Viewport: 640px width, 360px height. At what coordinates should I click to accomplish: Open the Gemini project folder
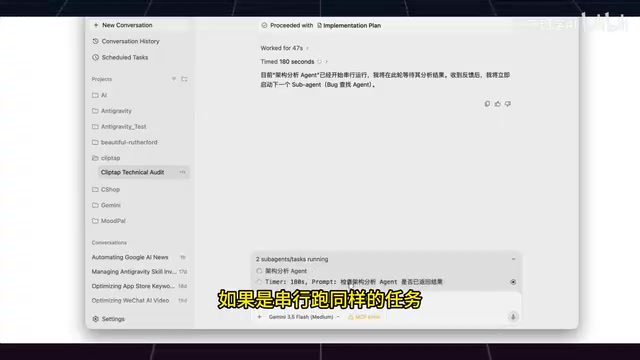pos(106,205)
